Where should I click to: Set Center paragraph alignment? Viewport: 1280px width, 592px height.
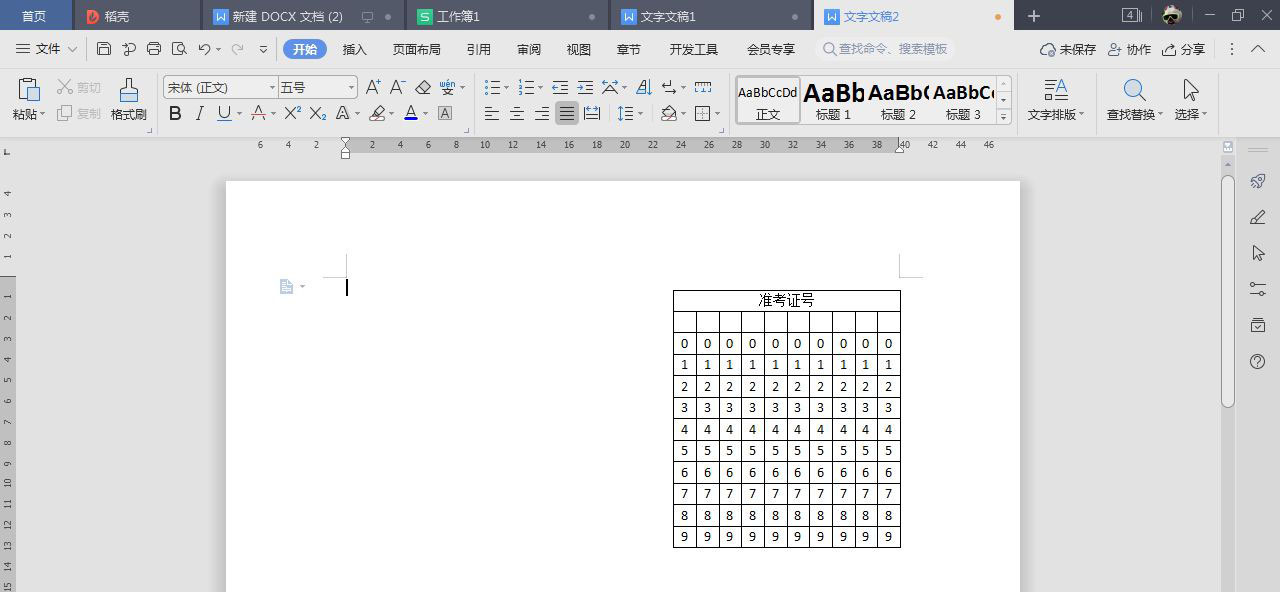point(517,114)
